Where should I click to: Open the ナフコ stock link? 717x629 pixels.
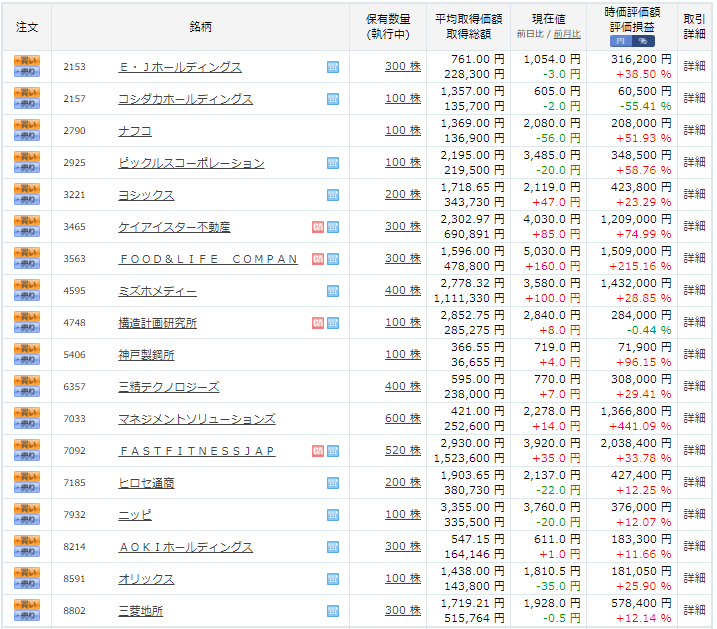click(135, 131)
